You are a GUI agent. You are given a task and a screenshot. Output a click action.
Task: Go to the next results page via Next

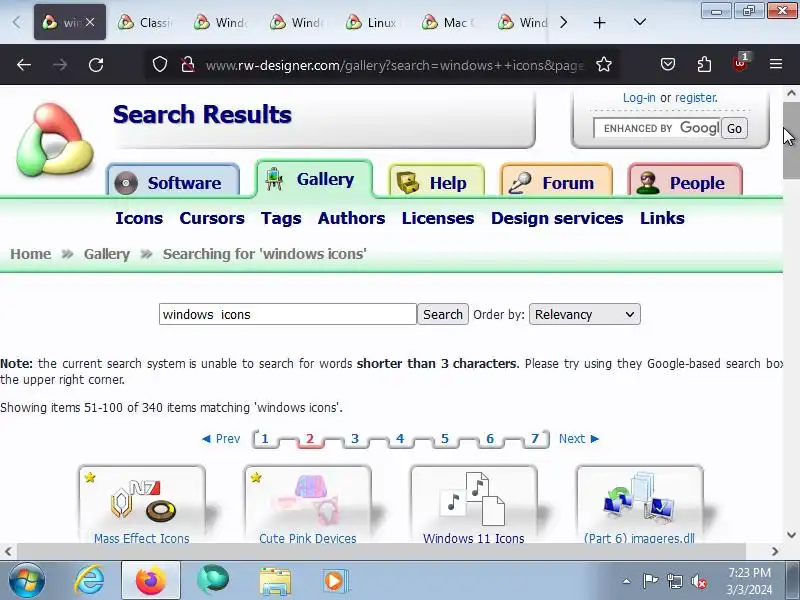579,439
